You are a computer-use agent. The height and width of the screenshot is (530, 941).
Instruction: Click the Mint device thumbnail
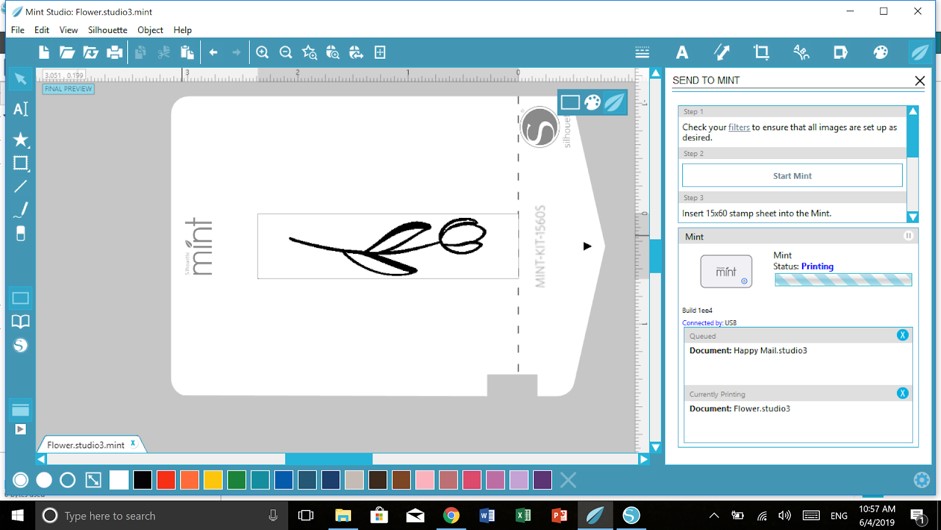(x=726, y=271)
